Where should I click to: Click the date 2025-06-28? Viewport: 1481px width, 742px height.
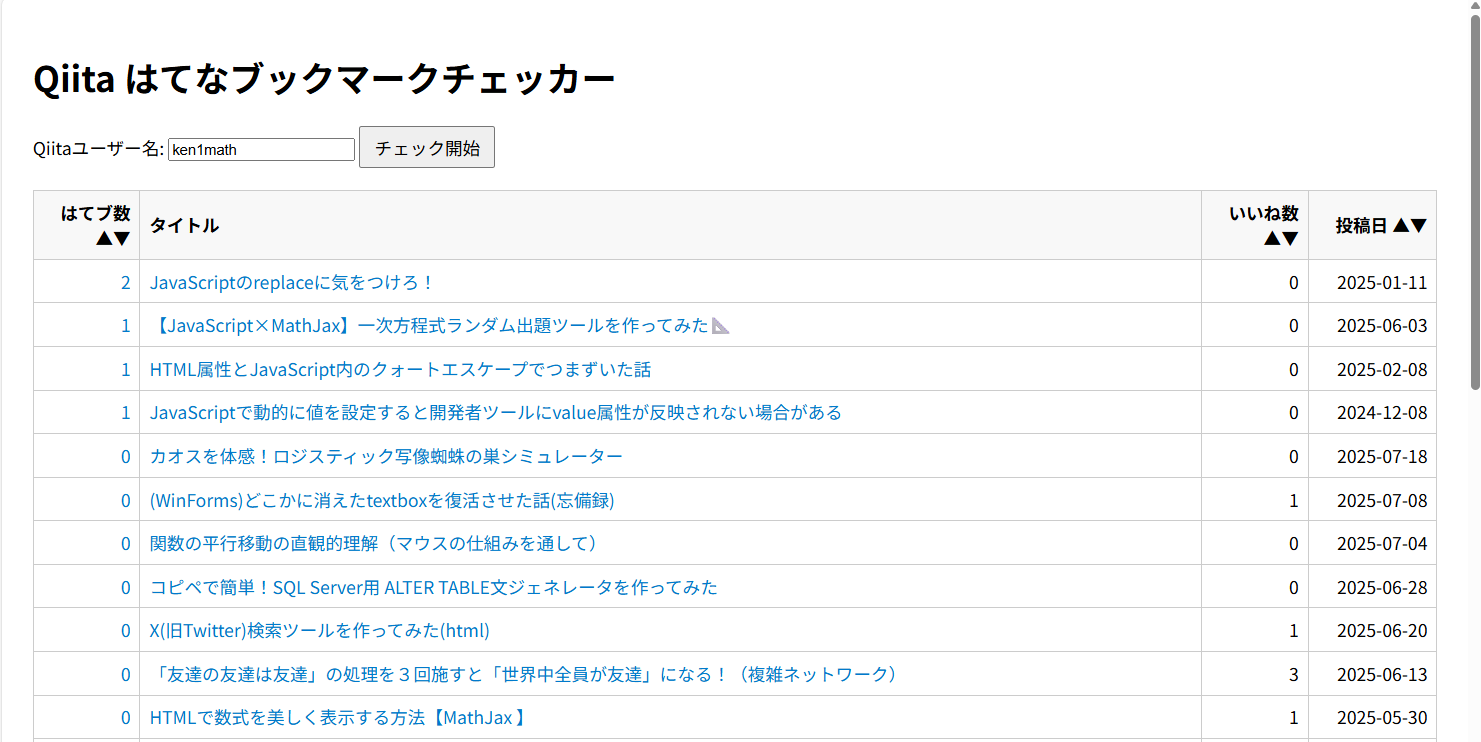[x=1382, y=587]
